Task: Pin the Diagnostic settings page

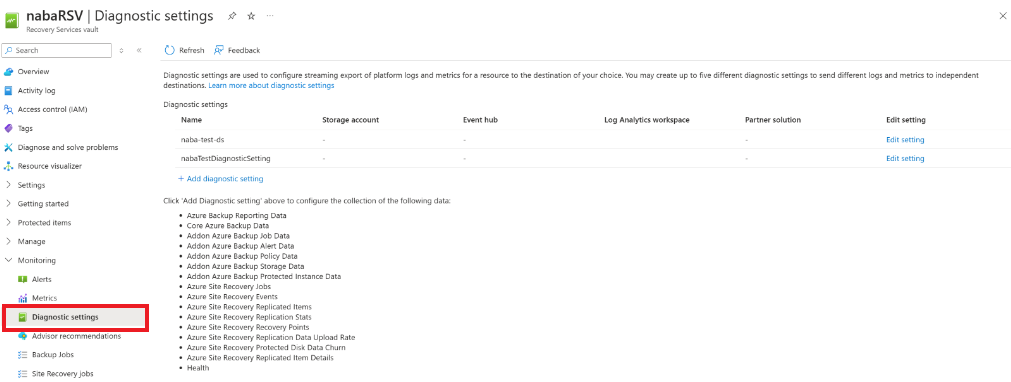Action: (231, 16)
